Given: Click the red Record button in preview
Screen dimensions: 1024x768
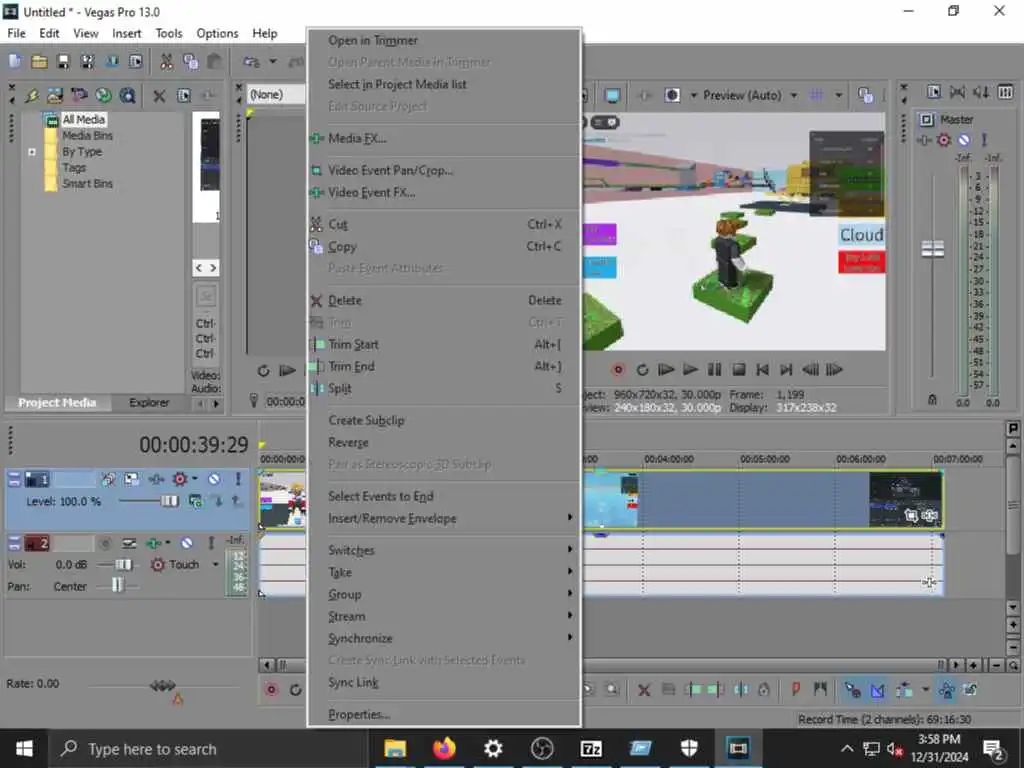Looking at the screenshot, I should (x=618, y=370).
